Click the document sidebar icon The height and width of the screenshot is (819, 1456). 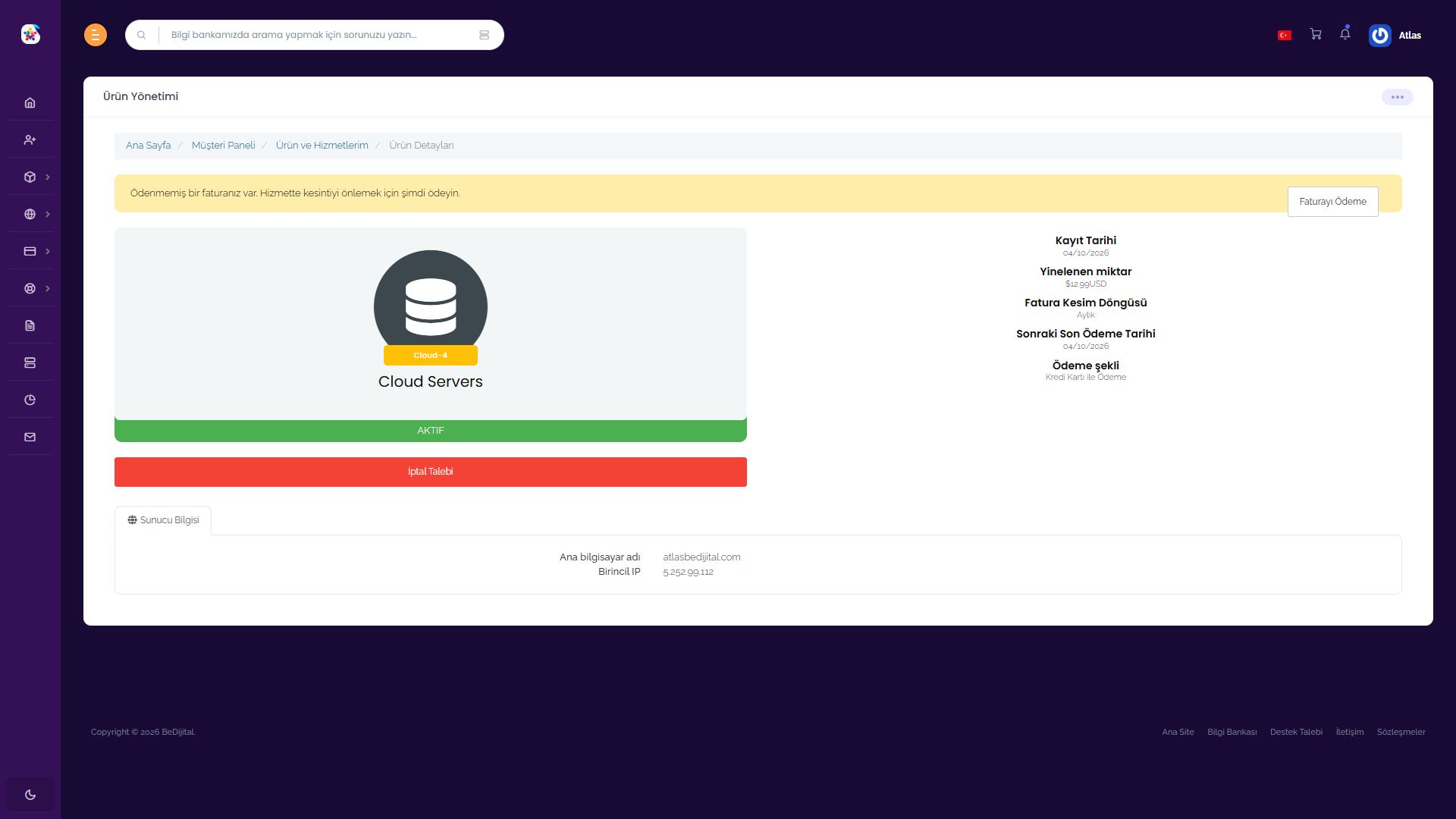pos(30,325)
